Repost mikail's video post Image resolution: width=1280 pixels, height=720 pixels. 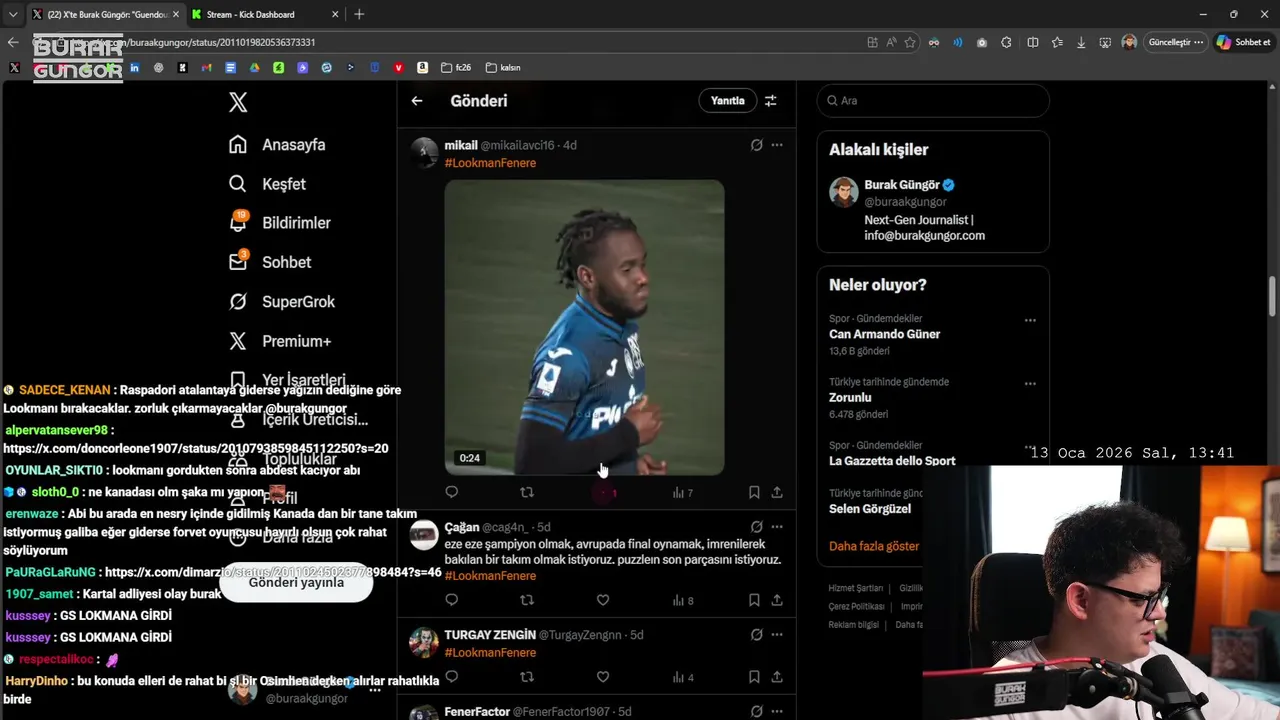pyautogui.click(x=527, y=492)
